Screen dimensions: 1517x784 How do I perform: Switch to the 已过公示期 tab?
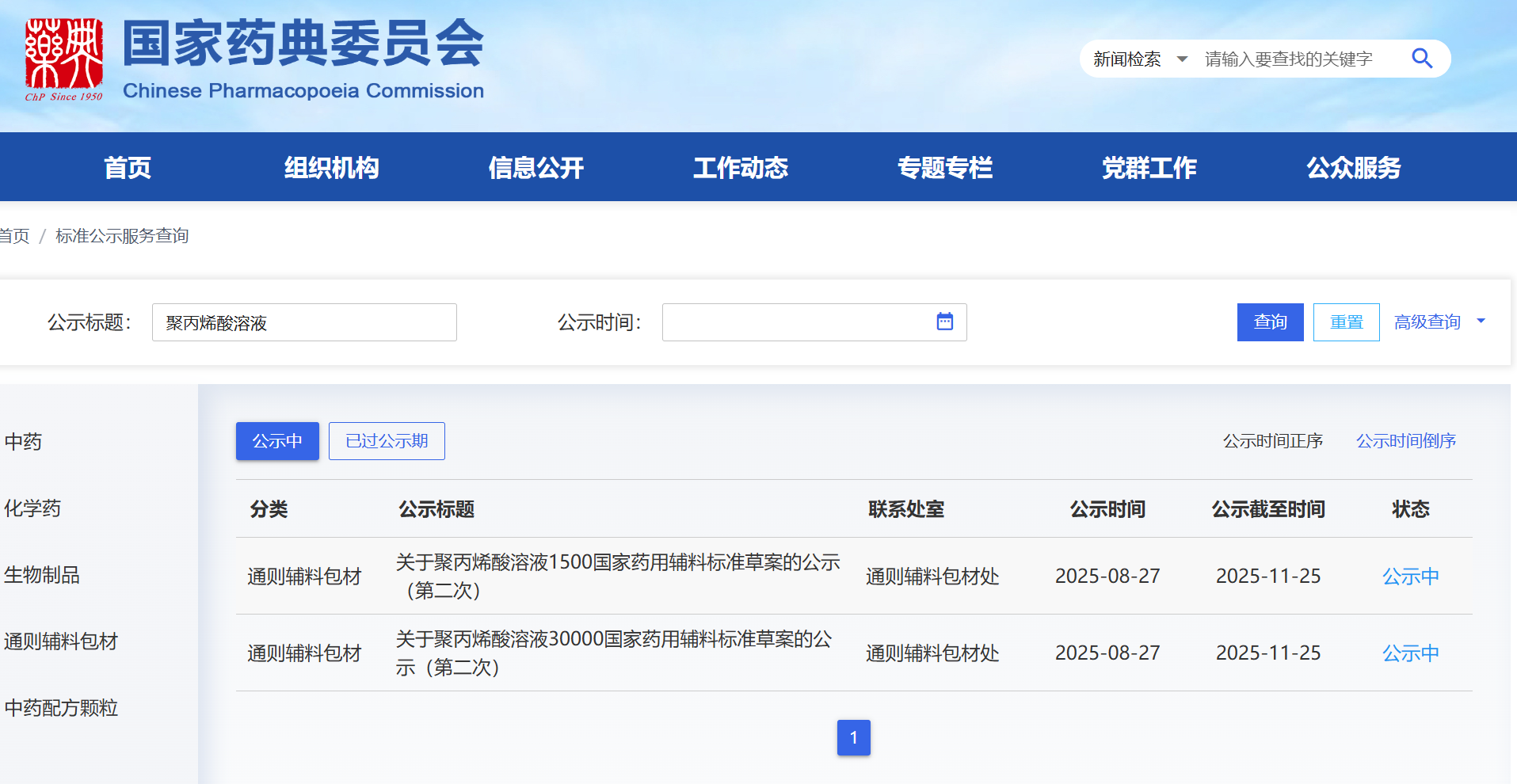click(387, 441)
